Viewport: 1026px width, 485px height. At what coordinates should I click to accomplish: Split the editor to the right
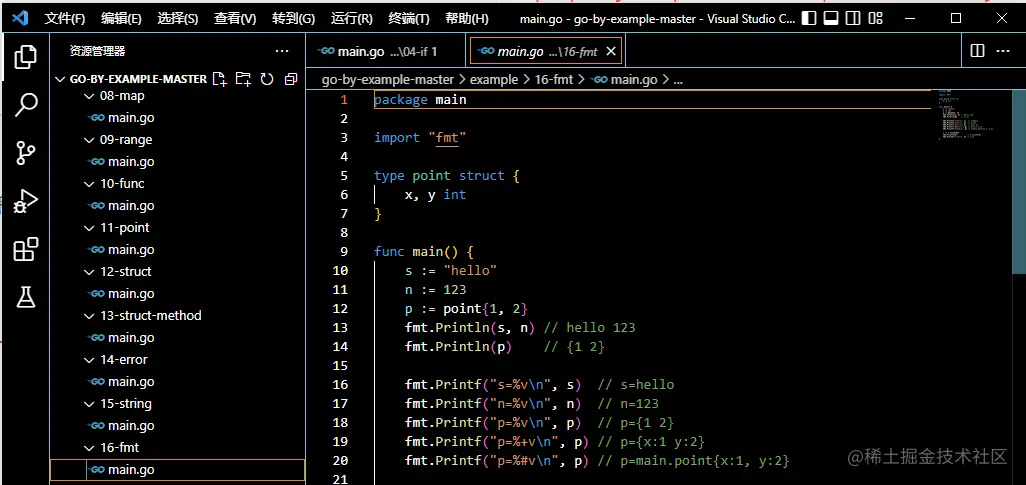click(977, 51)
